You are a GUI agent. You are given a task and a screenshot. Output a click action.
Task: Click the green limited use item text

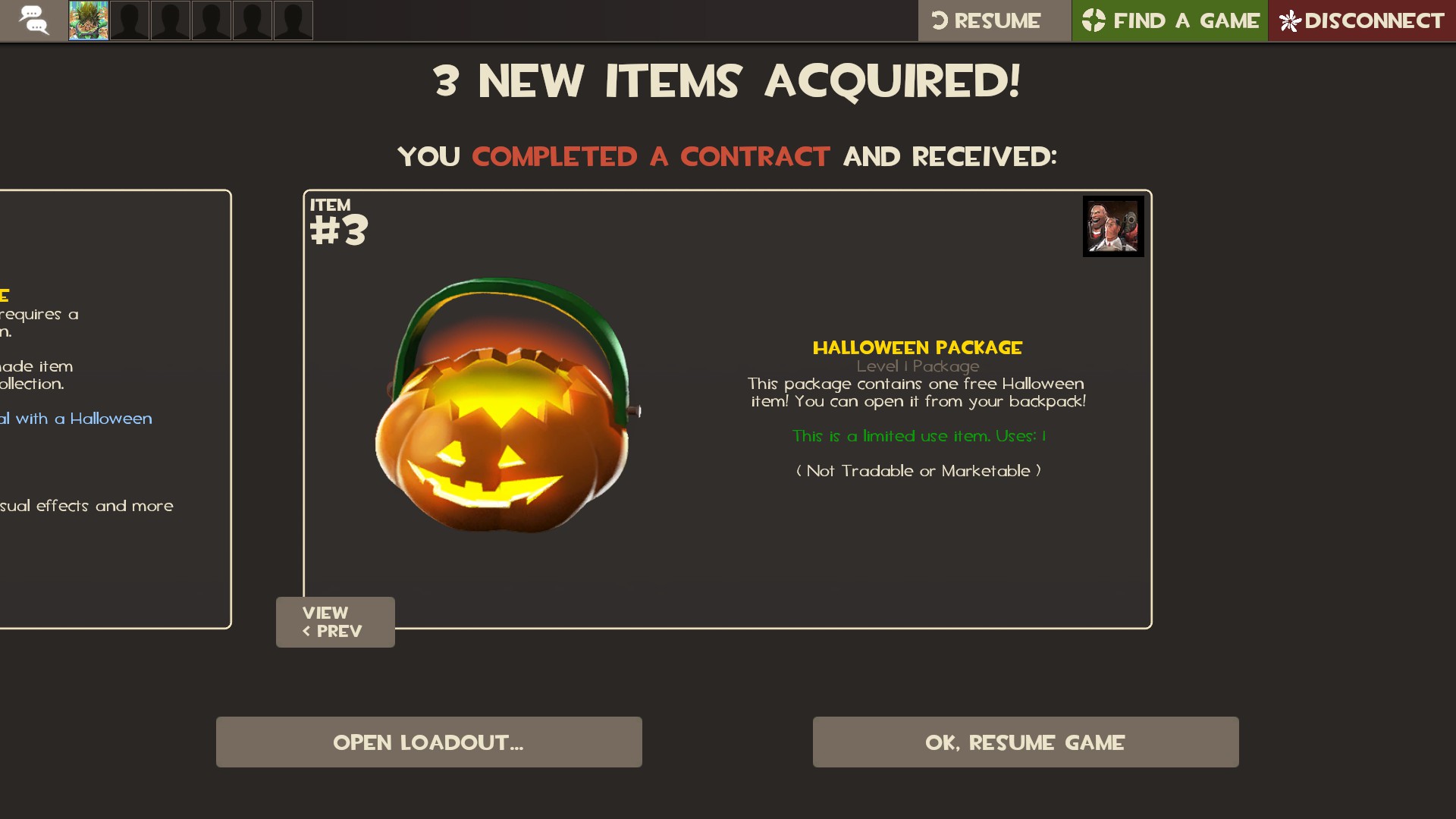pyautogui.click(x=919, y=436)
